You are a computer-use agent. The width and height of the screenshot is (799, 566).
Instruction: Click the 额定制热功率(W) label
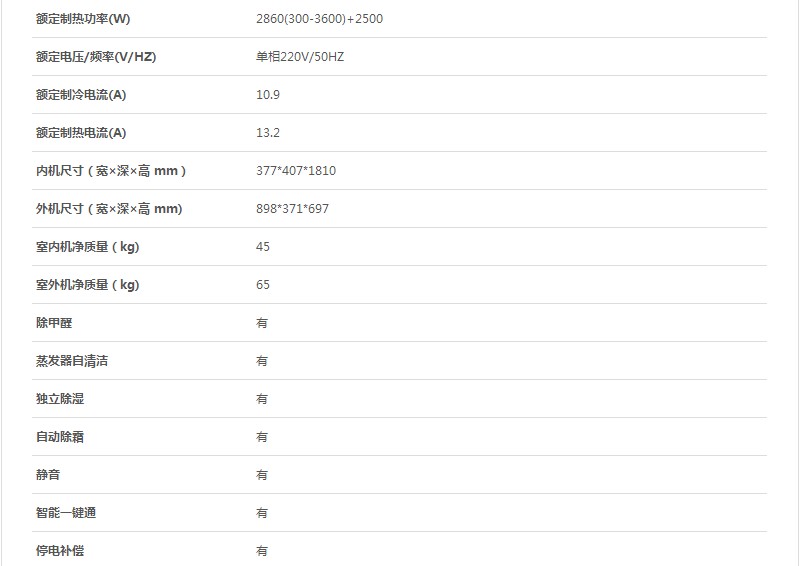tap(83, 19)
